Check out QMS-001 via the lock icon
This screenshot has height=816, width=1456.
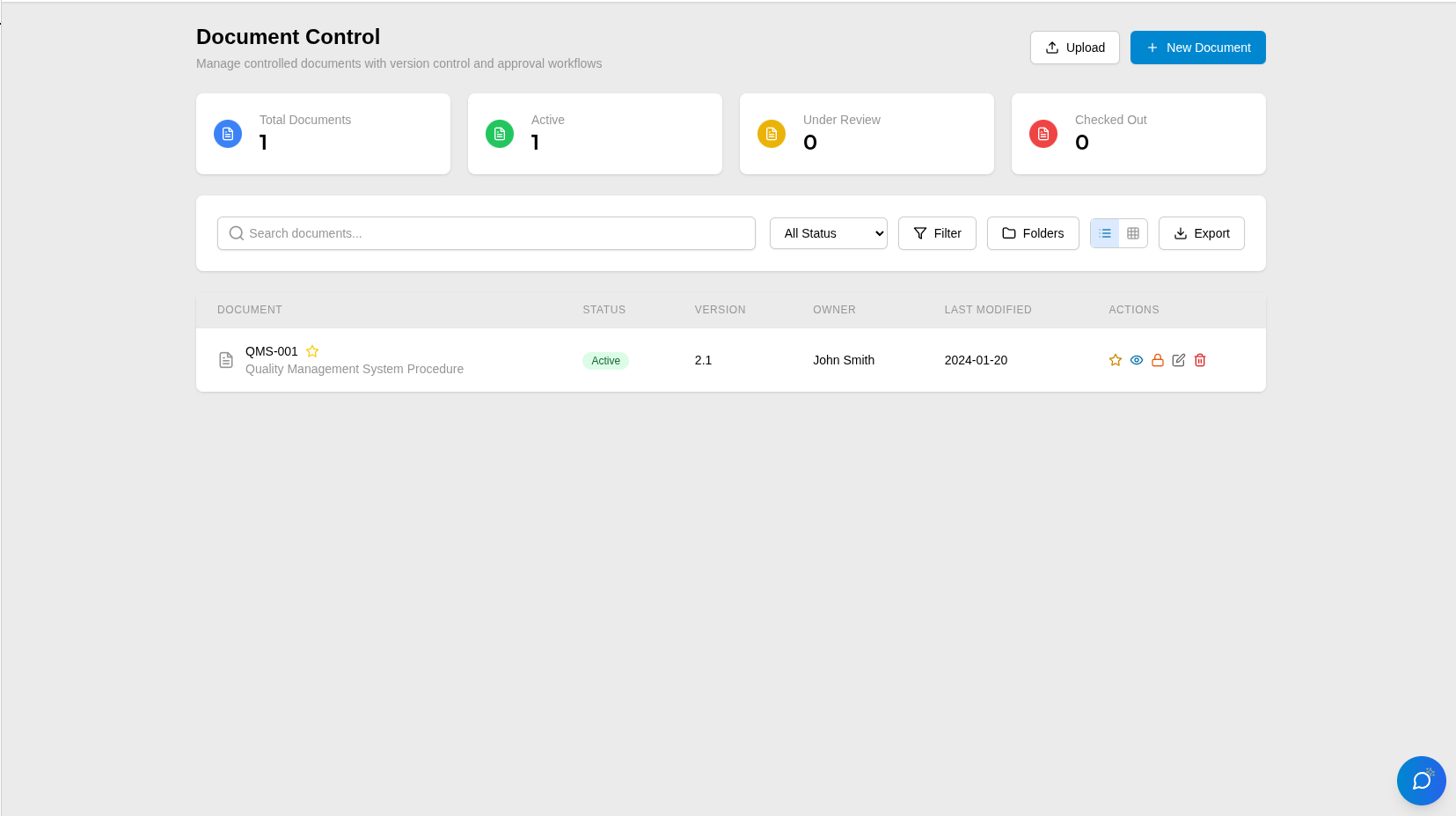click(x=1158, y=360)
